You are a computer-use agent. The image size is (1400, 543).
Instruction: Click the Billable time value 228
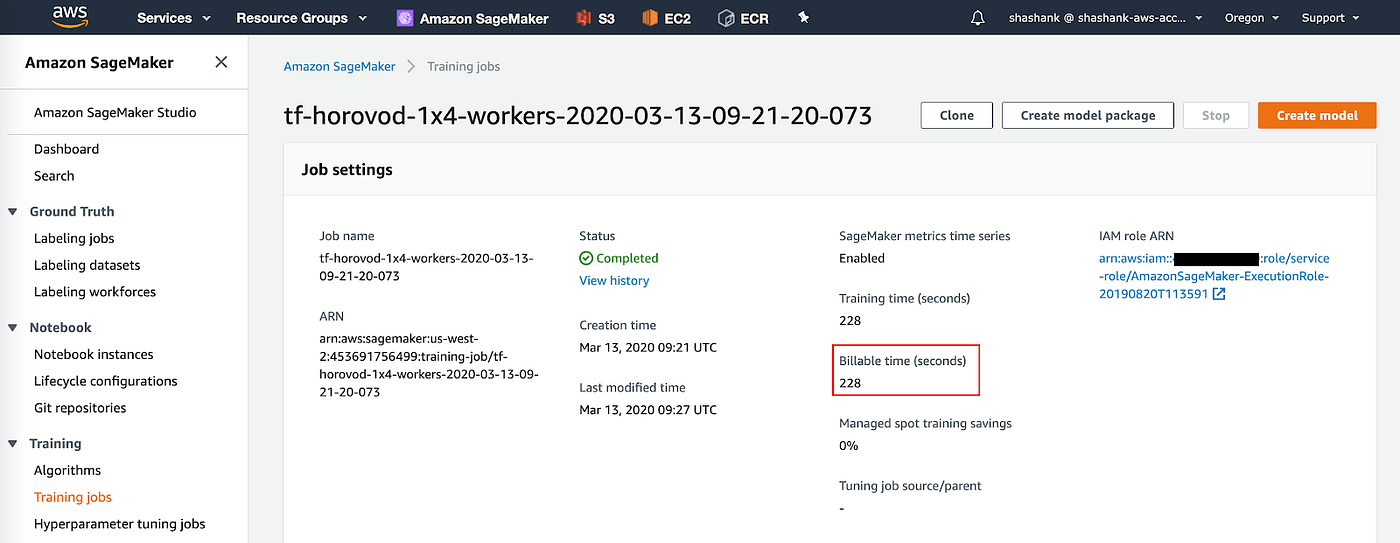(850, 383)
